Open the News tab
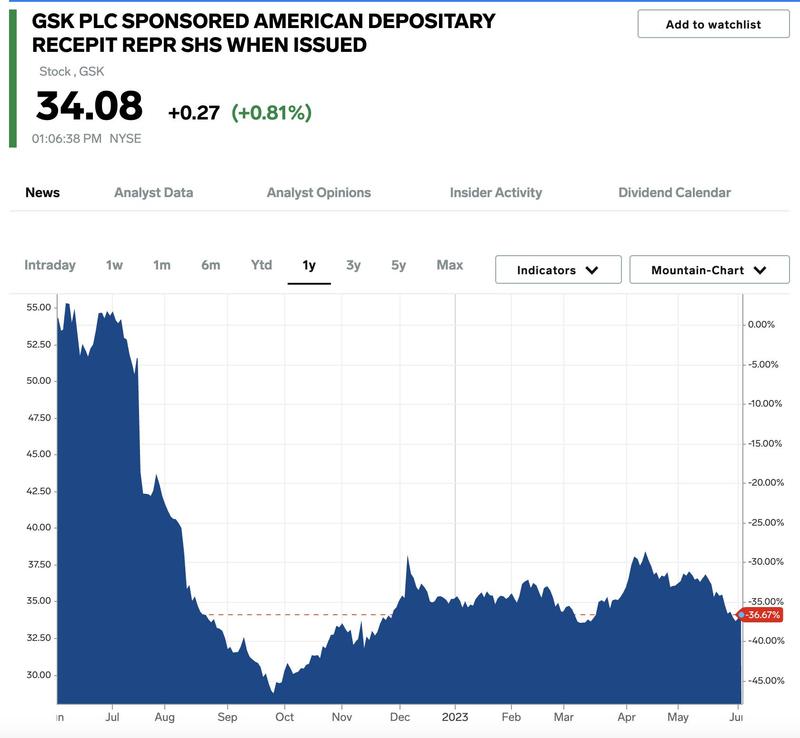 pyautogui.click(x=42, y=192)
